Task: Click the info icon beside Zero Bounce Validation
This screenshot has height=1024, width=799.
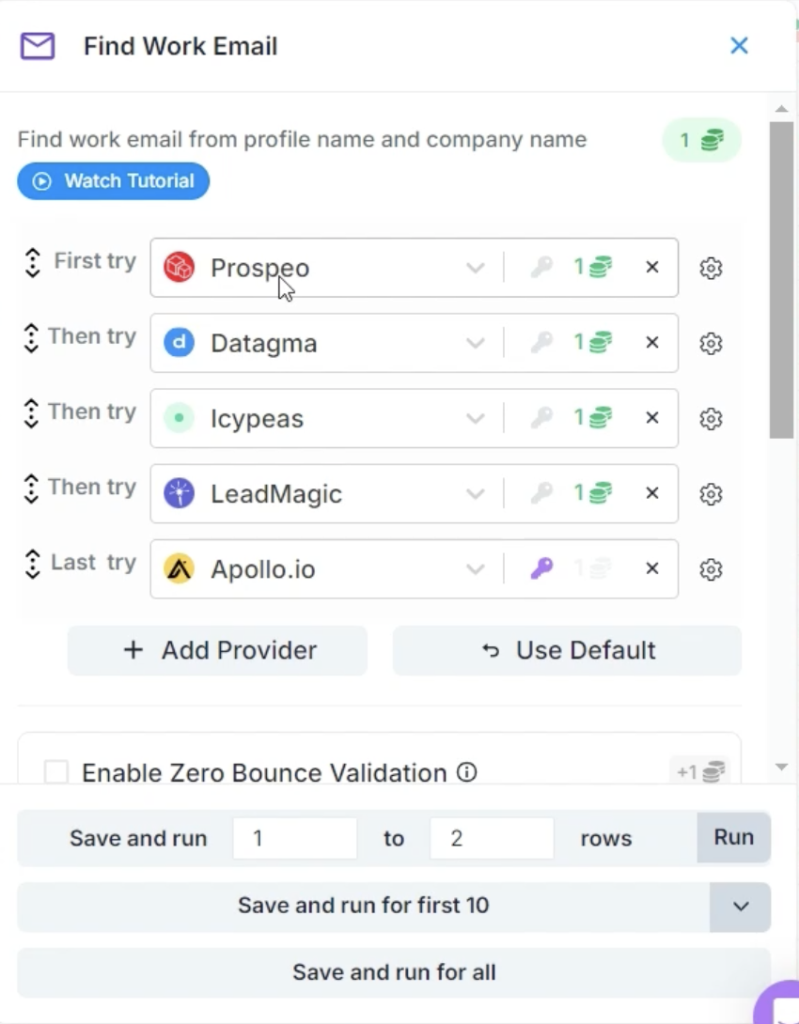Action: [x=466, y=773]
